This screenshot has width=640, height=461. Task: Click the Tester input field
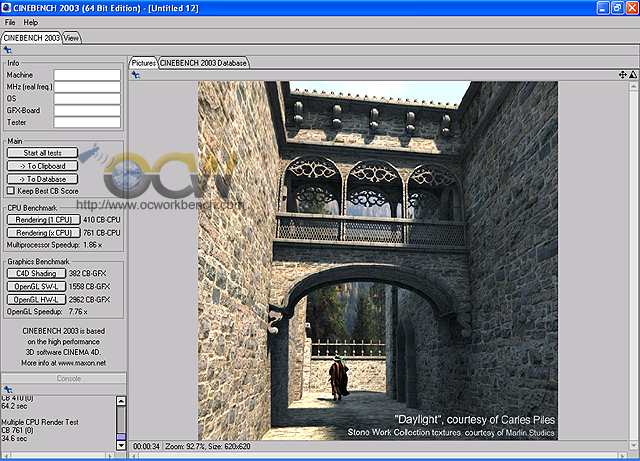click(87, 122)
